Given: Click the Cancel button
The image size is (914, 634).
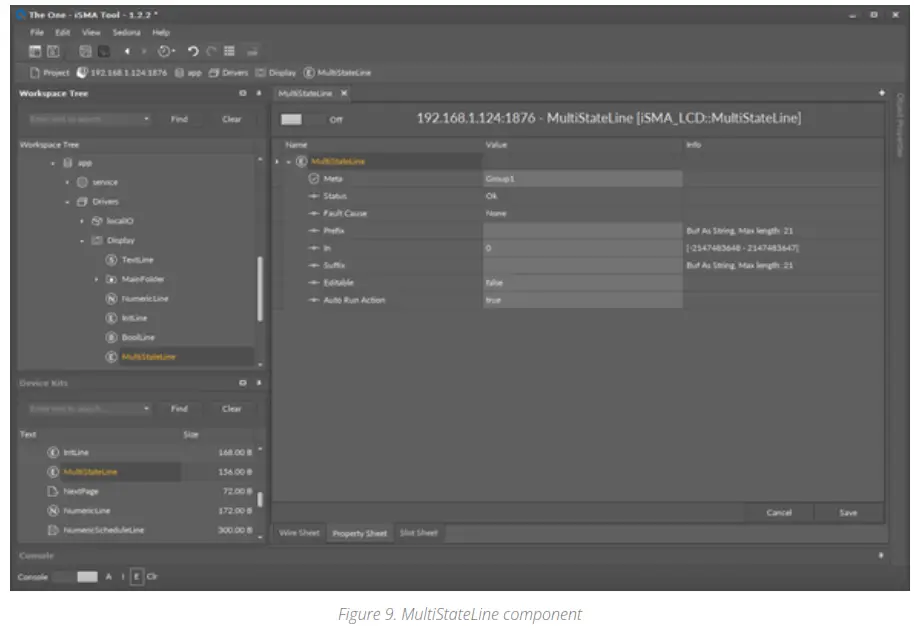Looking at the screenshot, I should (779, 512).
